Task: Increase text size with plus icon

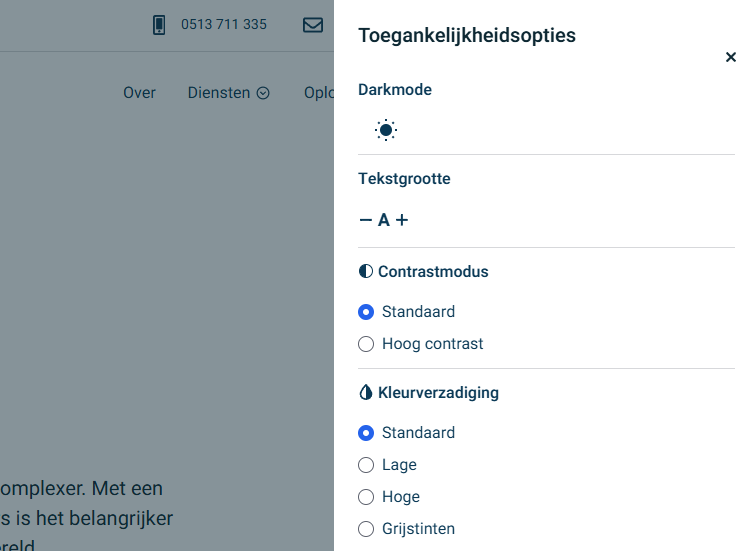Action: [402, 220]
